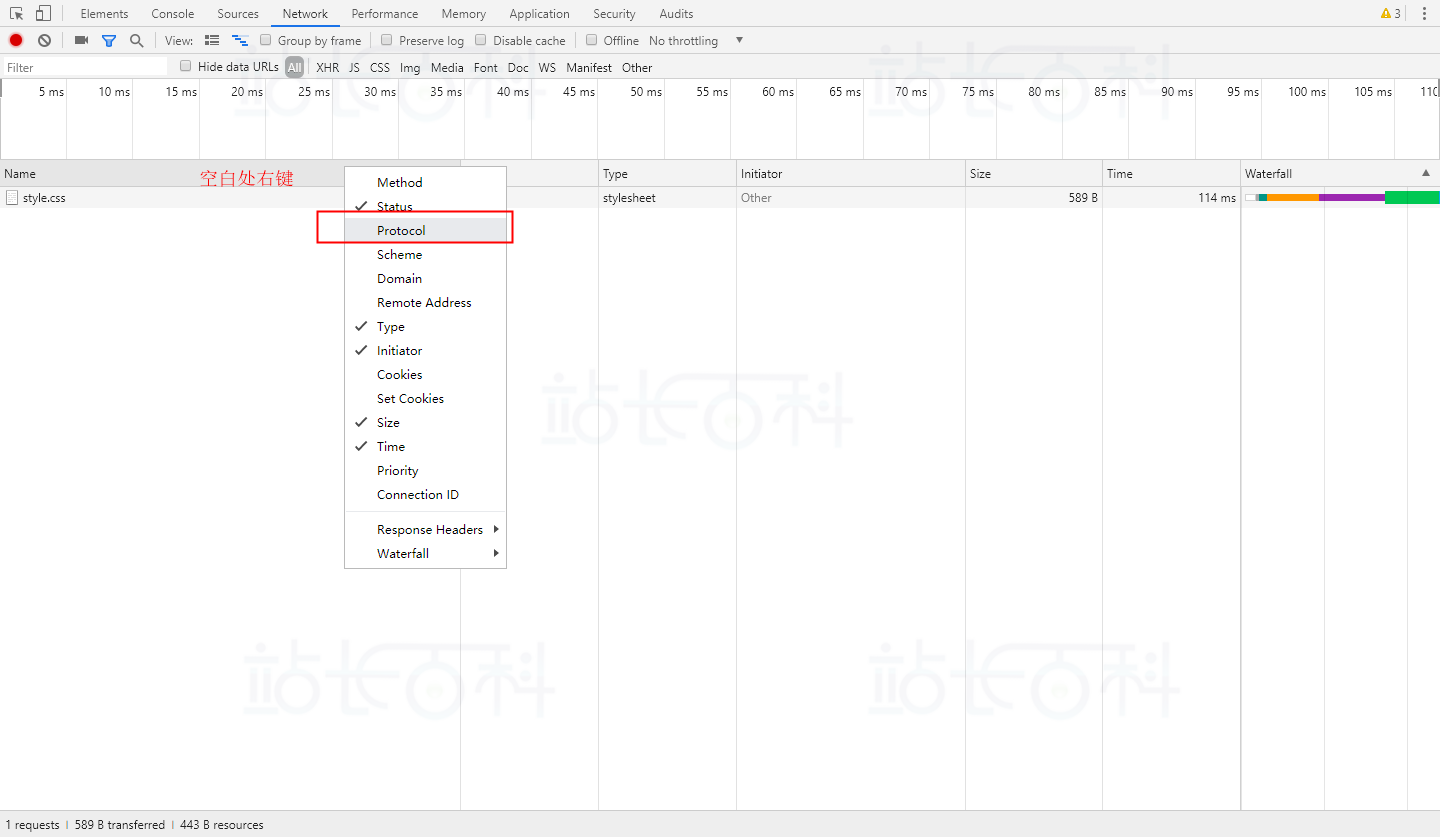Open the Audits tab
The image size is (1440, 837).
676,14
